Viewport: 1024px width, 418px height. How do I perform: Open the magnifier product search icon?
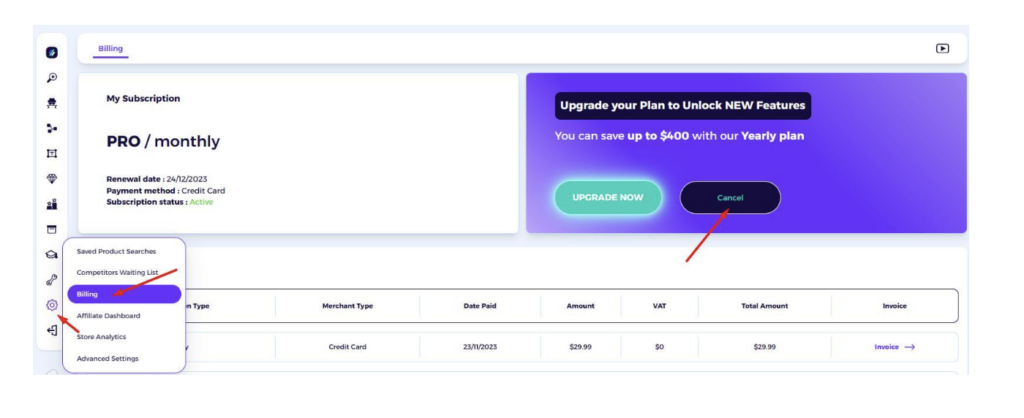(x=52, y=78)
